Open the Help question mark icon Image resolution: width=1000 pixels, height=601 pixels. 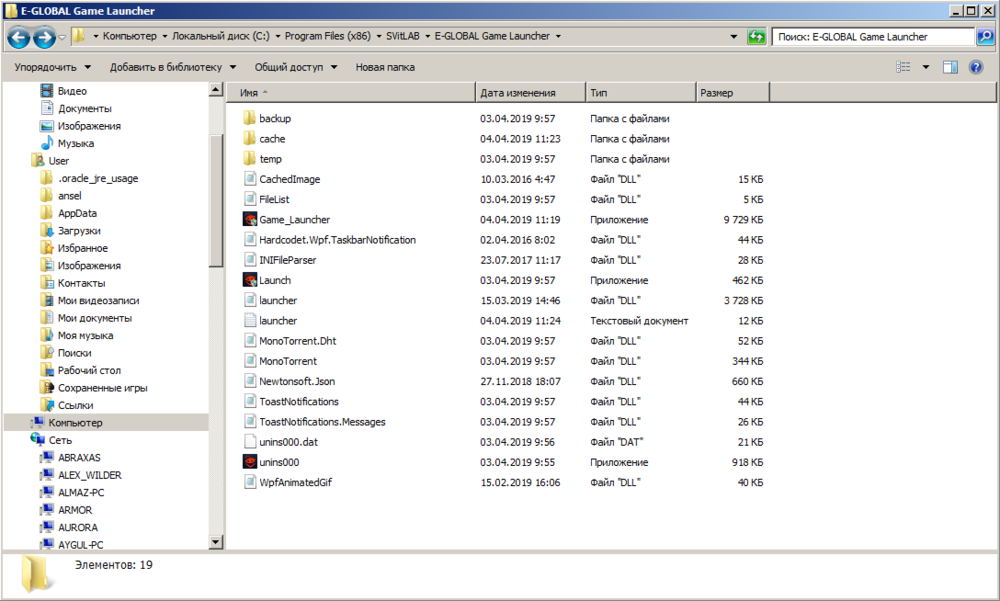pyautogui.click(x=976, y=67)
